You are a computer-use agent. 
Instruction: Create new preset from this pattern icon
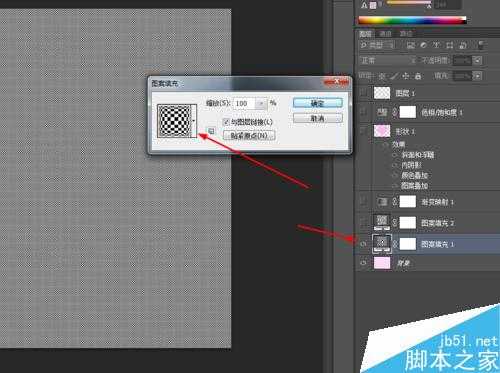click(x=211, y=131)
